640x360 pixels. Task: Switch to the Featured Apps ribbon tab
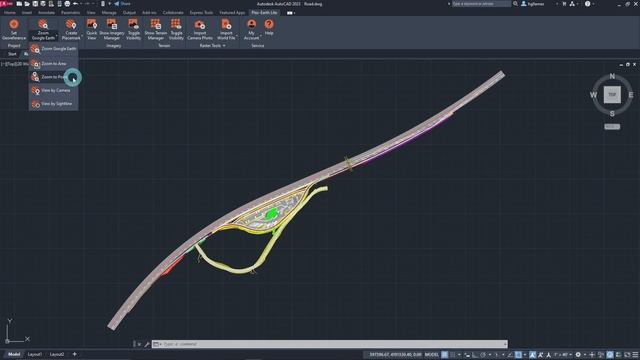coord(232,13)
